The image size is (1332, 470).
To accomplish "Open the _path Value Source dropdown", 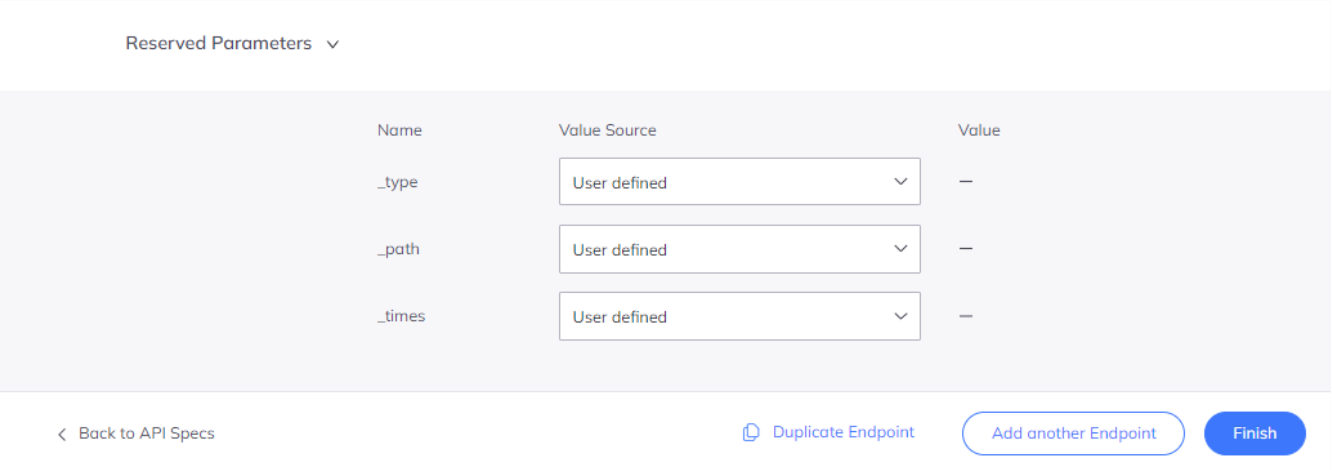I will [739, 249].
